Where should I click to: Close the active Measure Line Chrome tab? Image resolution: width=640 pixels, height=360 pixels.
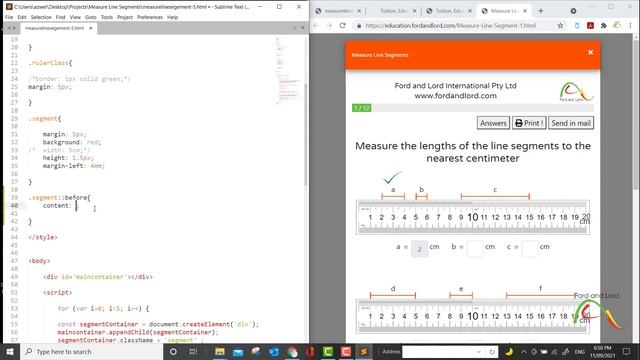pos(525,11)
